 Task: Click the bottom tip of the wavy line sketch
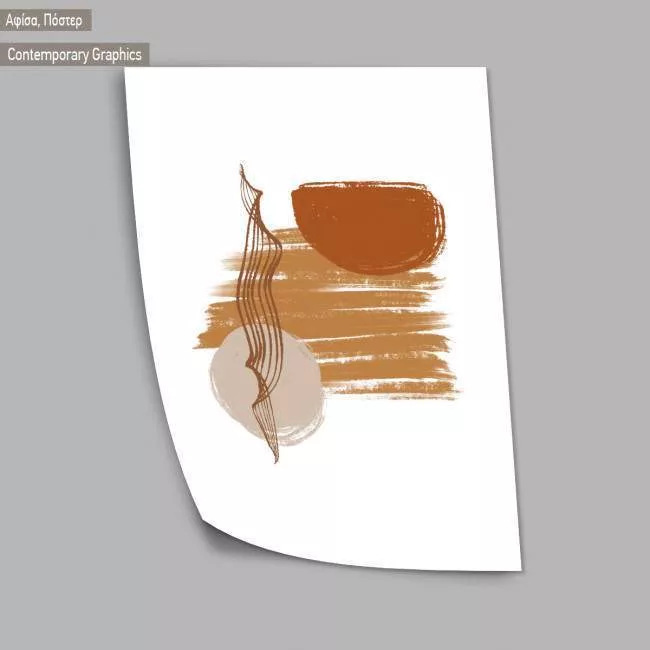pos(275,460)
